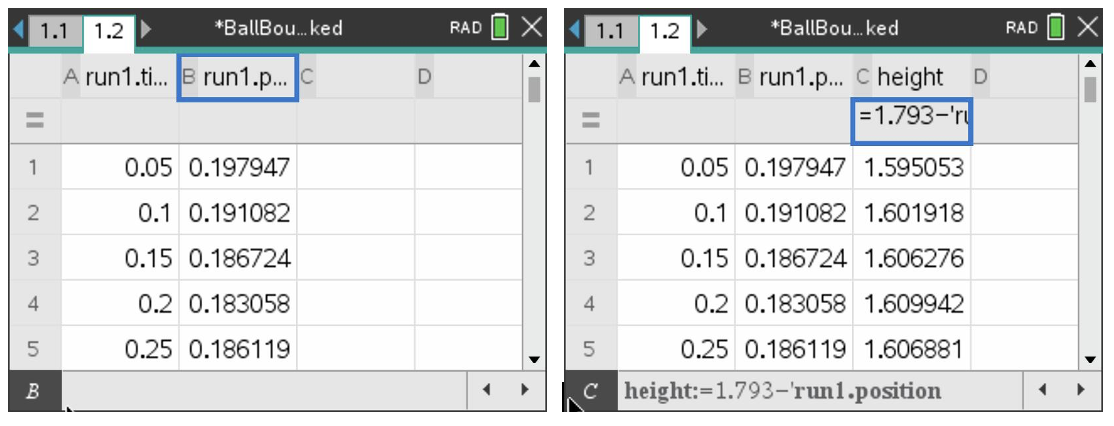Viewport: 1114px width, 426px height.
Task: Click time cell 0.05 in left window
Action: click(120, 168)
